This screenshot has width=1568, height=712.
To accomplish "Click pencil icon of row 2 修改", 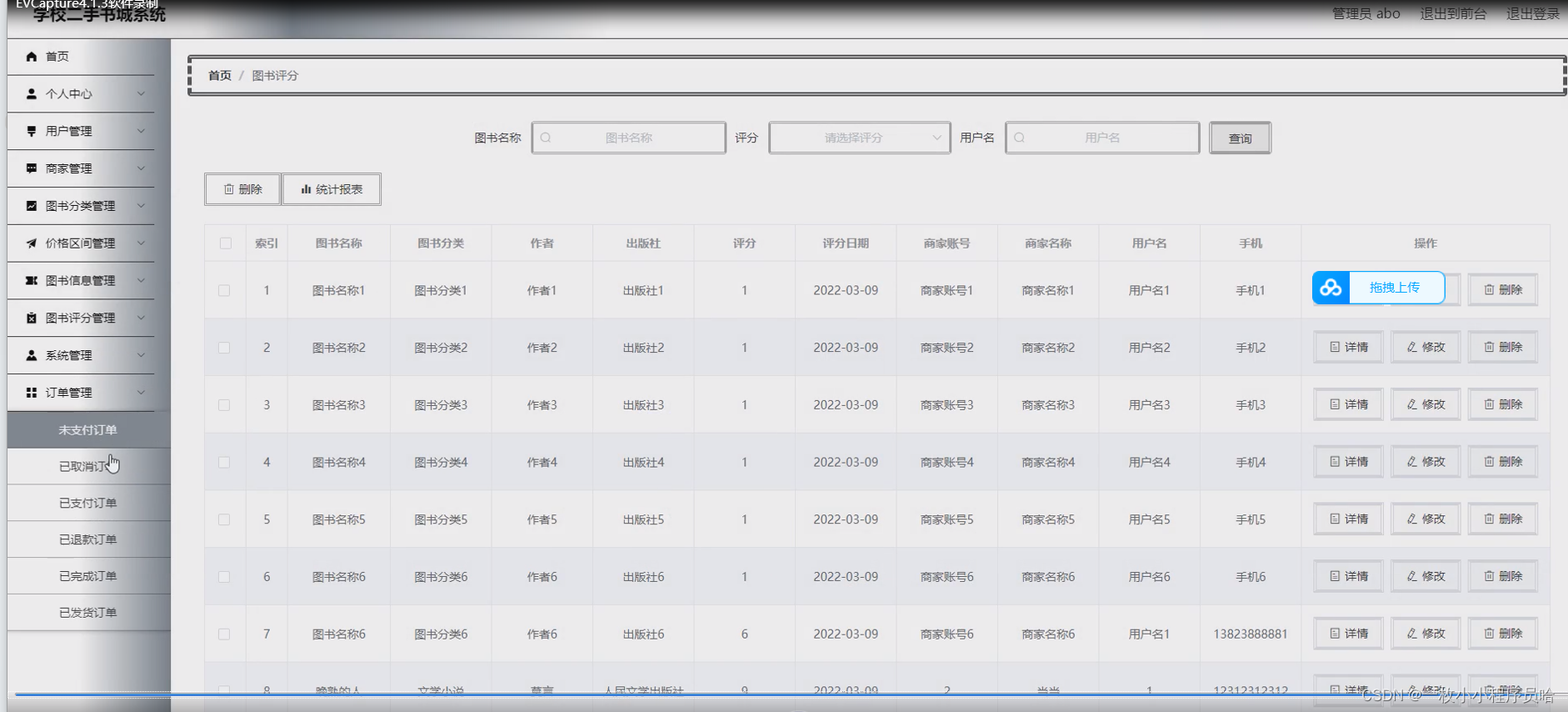I will click(x=1412, y=347).
